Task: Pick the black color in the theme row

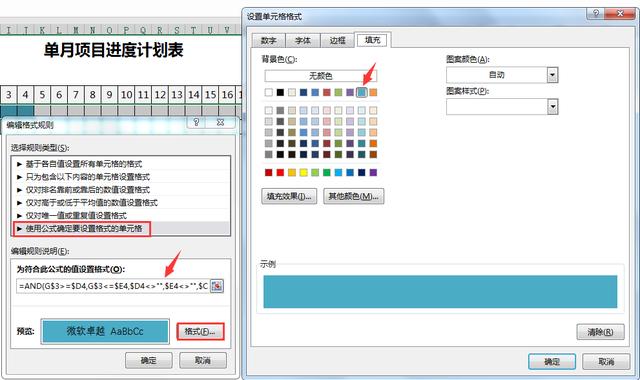Action: [280, 93]
